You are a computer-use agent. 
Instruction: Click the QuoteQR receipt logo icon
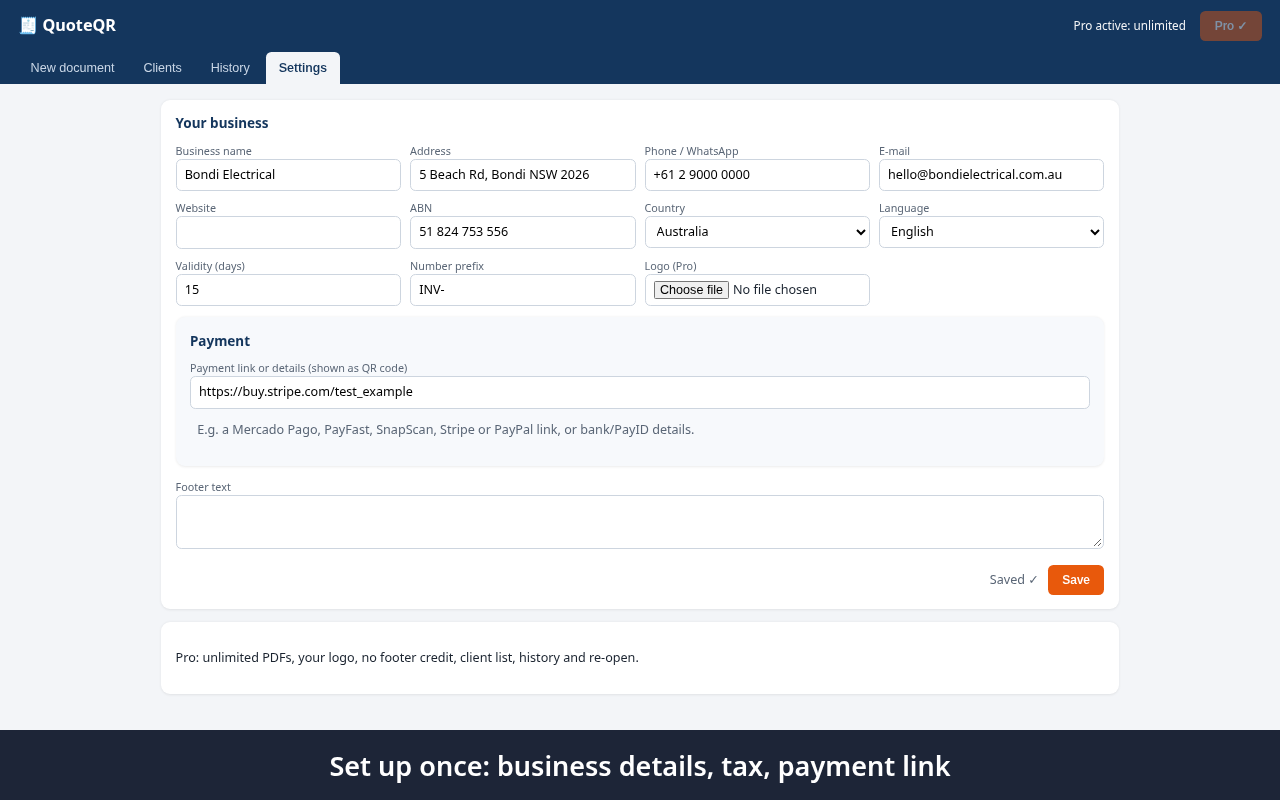pos(28,26)
